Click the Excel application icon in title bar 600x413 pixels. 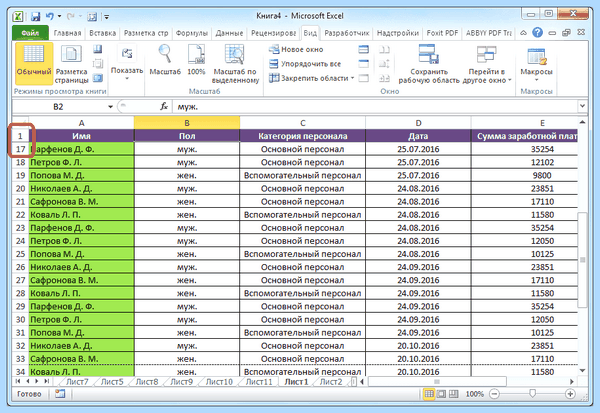point(18,16)
